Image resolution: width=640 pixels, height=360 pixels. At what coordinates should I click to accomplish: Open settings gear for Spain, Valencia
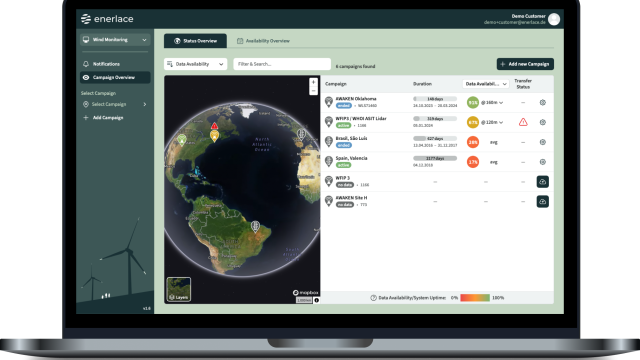tap(542, 162)
